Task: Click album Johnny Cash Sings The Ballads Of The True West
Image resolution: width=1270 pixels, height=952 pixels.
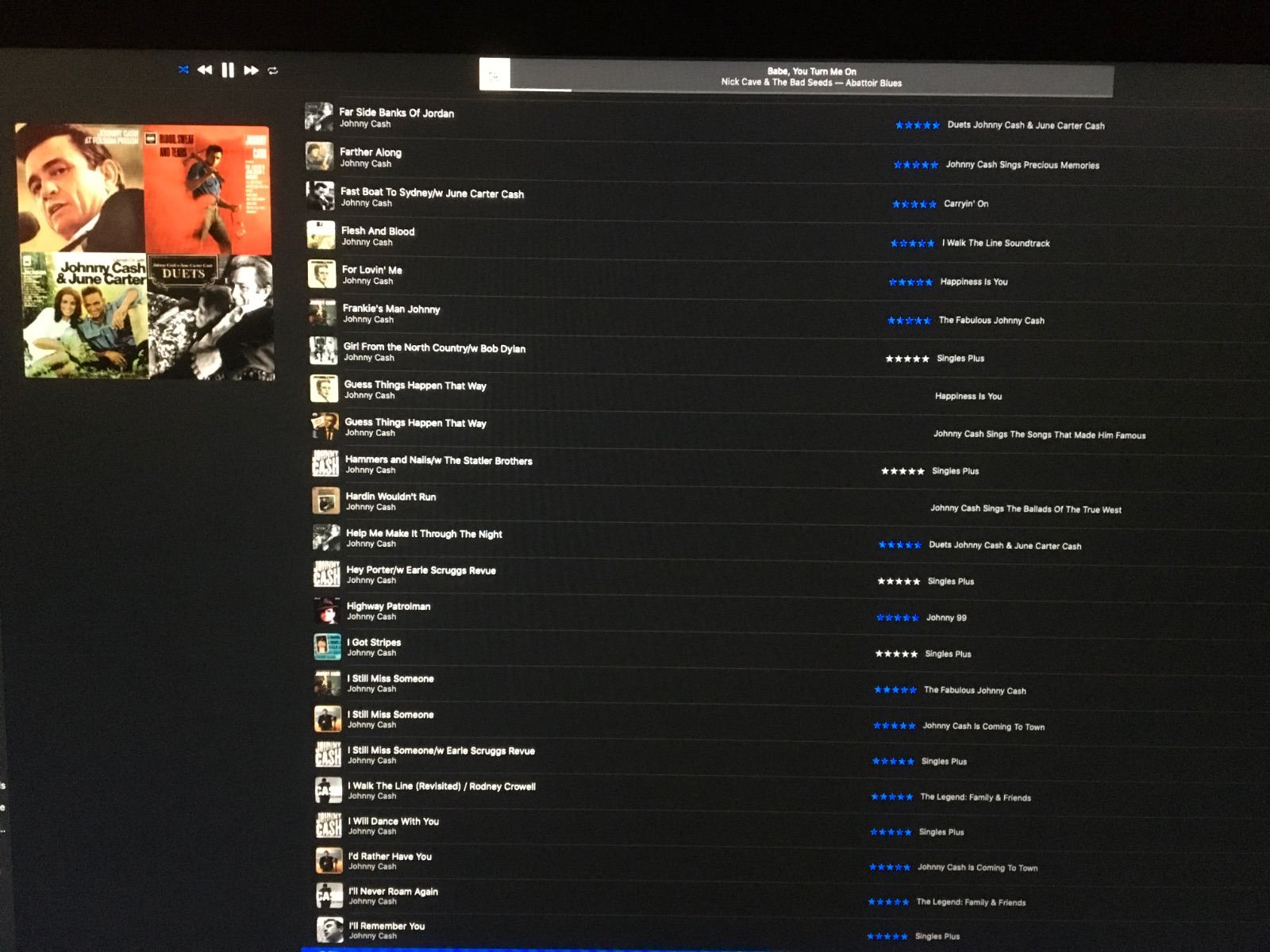Action: [1026, 509]
